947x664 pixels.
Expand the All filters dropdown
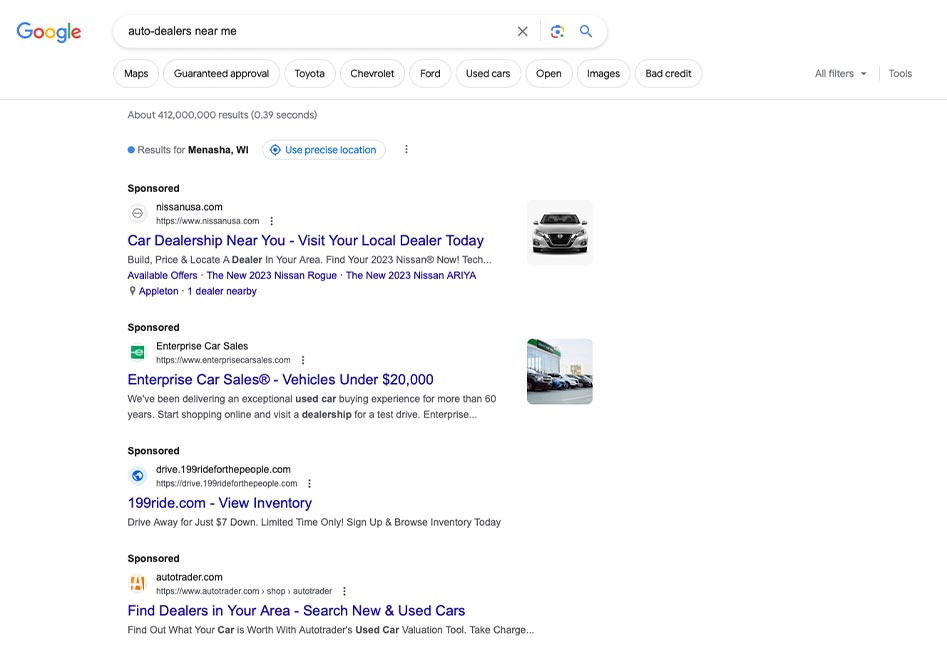(841, 74)
